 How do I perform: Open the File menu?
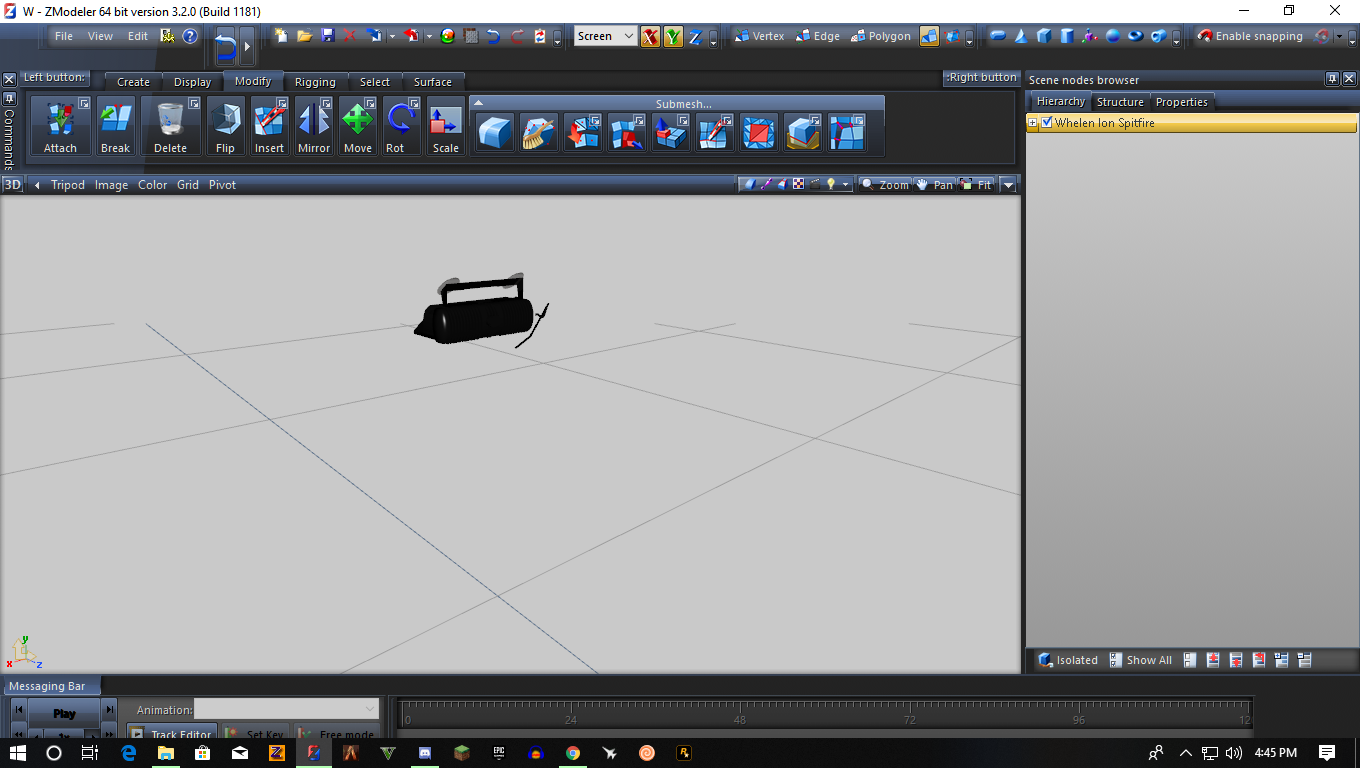[64, 36]
